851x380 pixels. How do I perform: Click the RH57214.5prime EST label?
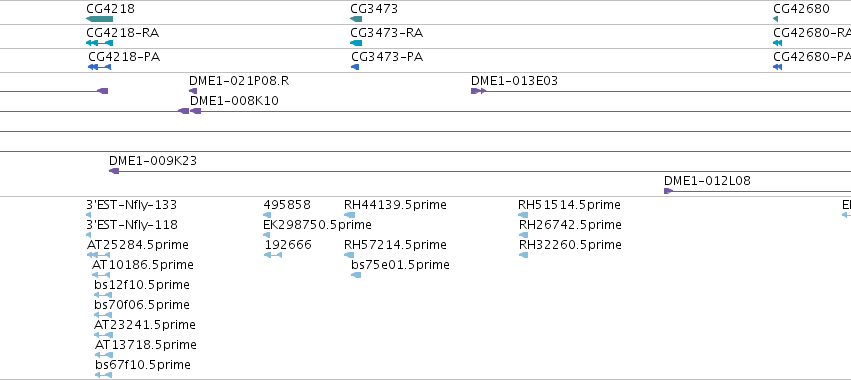point(395,245)
